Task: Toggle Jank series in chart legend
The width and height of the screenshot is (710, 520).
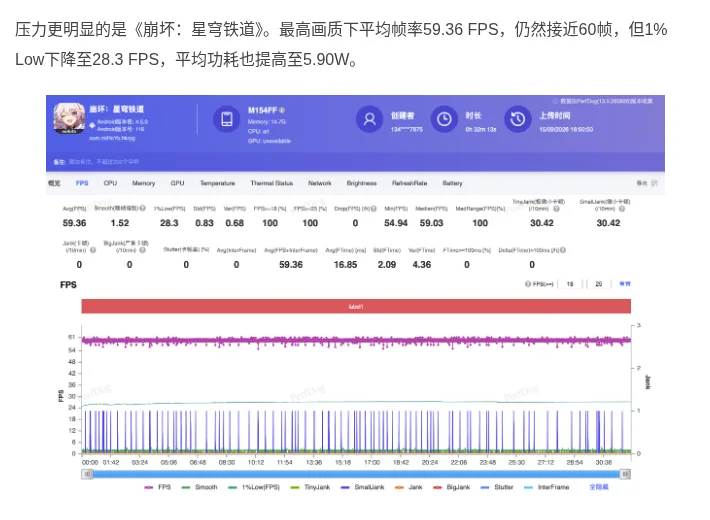Action: [x=408, y=487]
